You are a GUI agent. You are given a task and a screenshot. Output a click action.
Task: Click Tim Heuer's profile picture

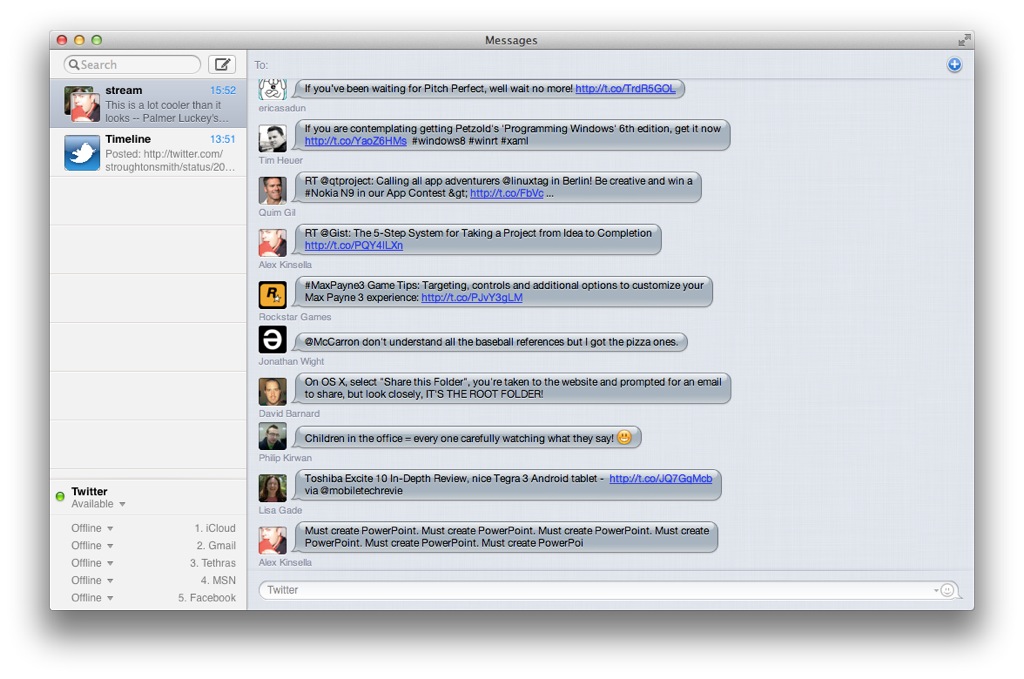click(x=272, y=138)
